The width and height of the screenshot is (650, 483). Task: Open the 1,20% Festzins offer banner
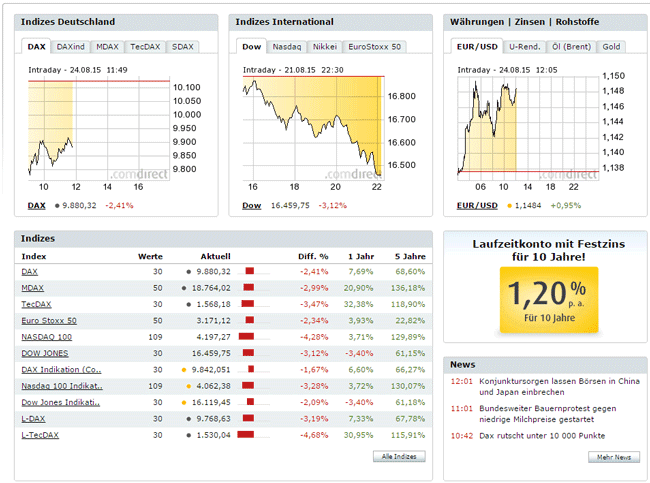pyautogui.click(x=549, y=300)
